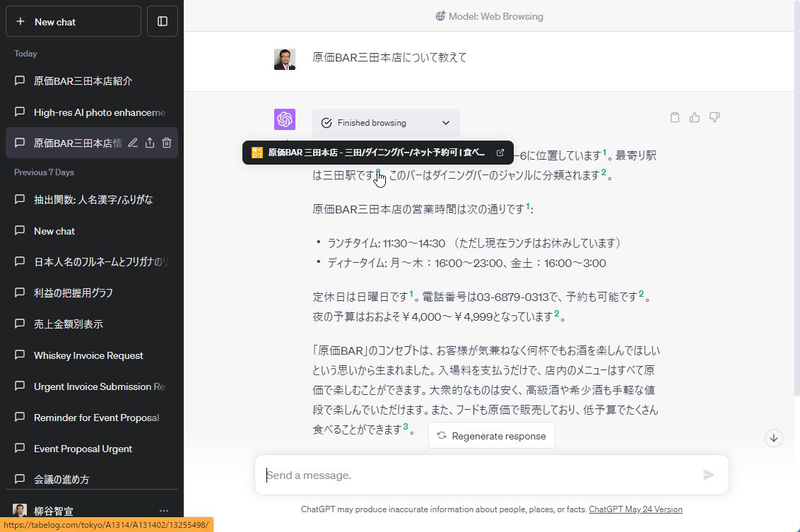The height and width of the screenshot is (532, 800).
Task: Open external link icon in citation tooltip
Action: pyautogui.click(x=500, y=153)
